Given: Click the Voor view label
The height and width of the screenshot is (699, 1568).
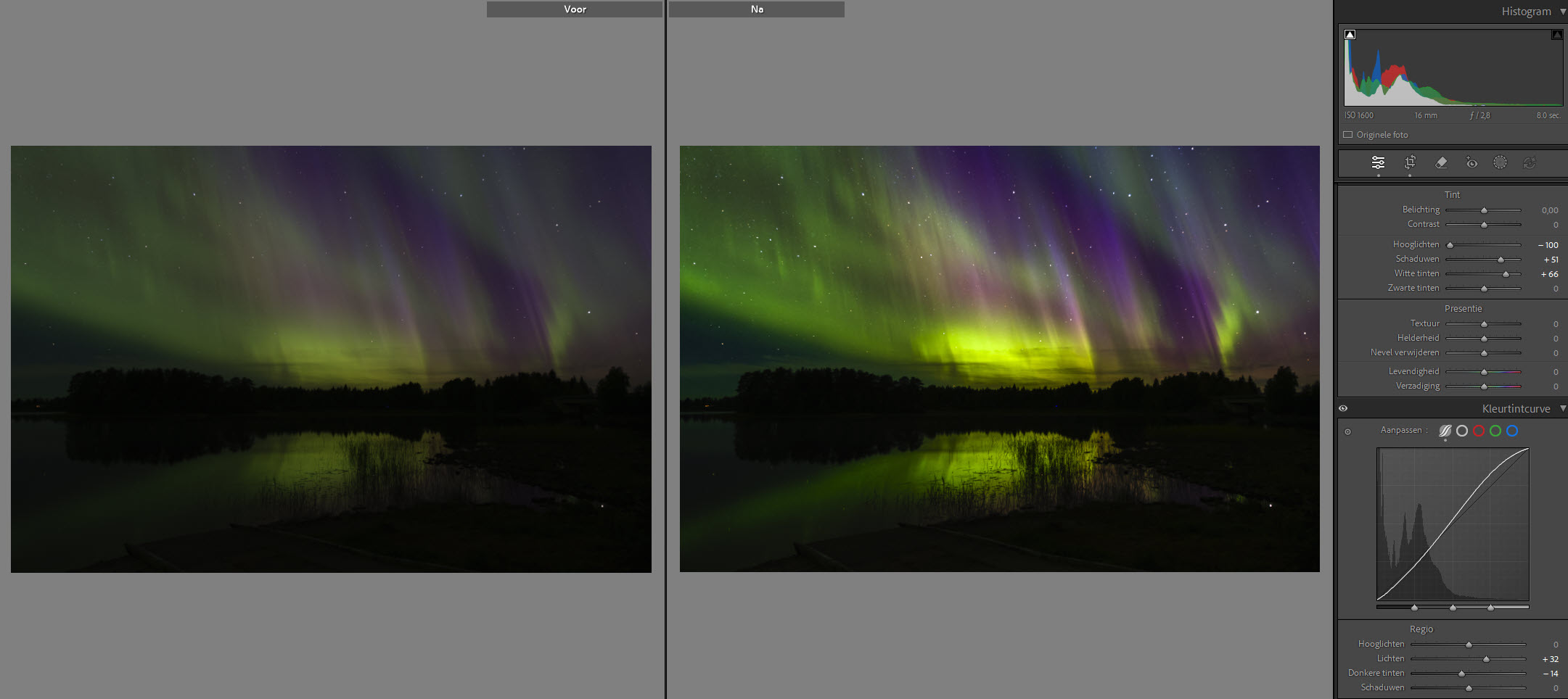Looking at the screenshot, I should (x=575, y=9).
